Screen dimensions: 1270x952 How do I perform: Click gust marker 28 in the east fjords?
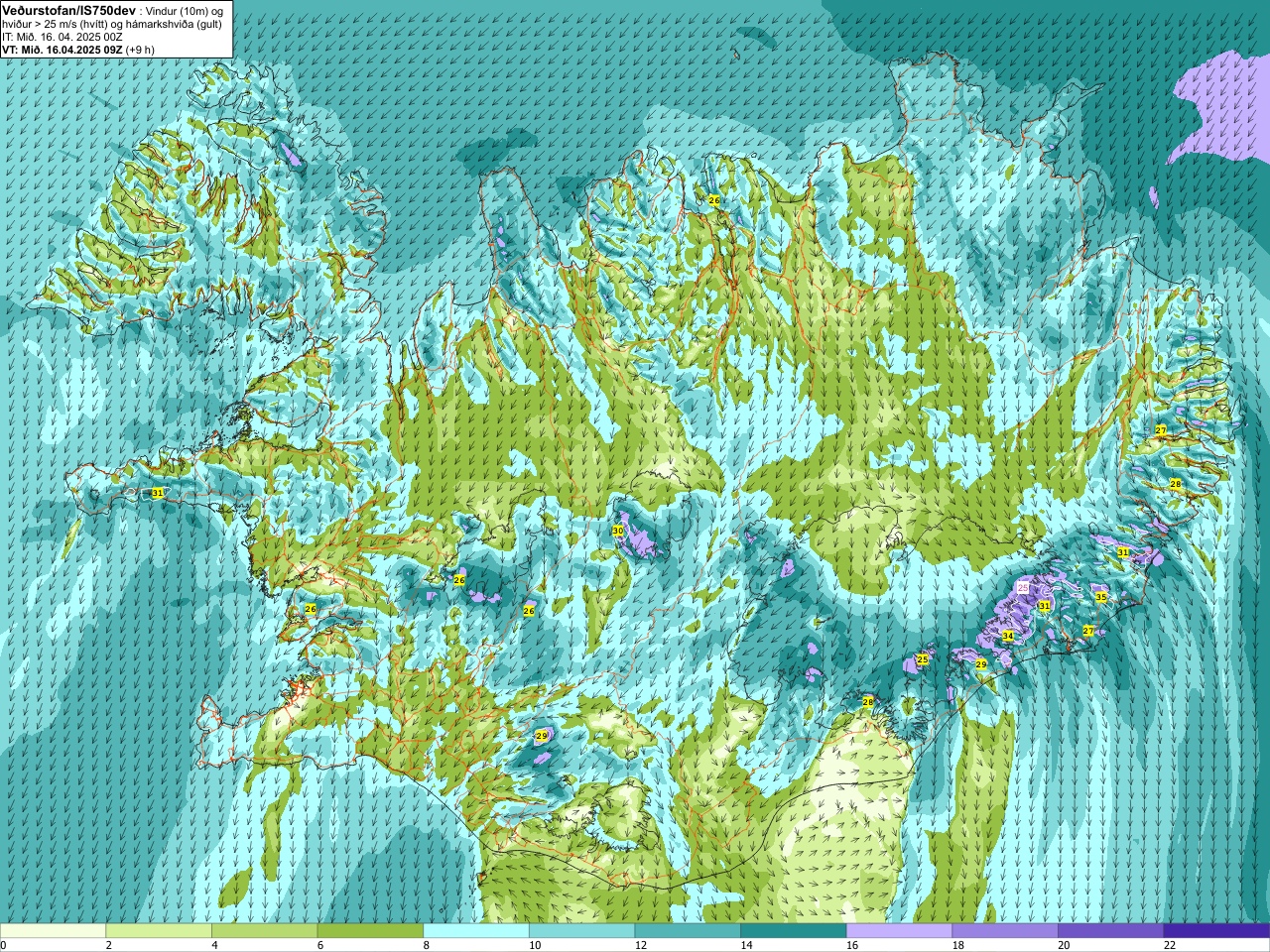pos(1176,484)
